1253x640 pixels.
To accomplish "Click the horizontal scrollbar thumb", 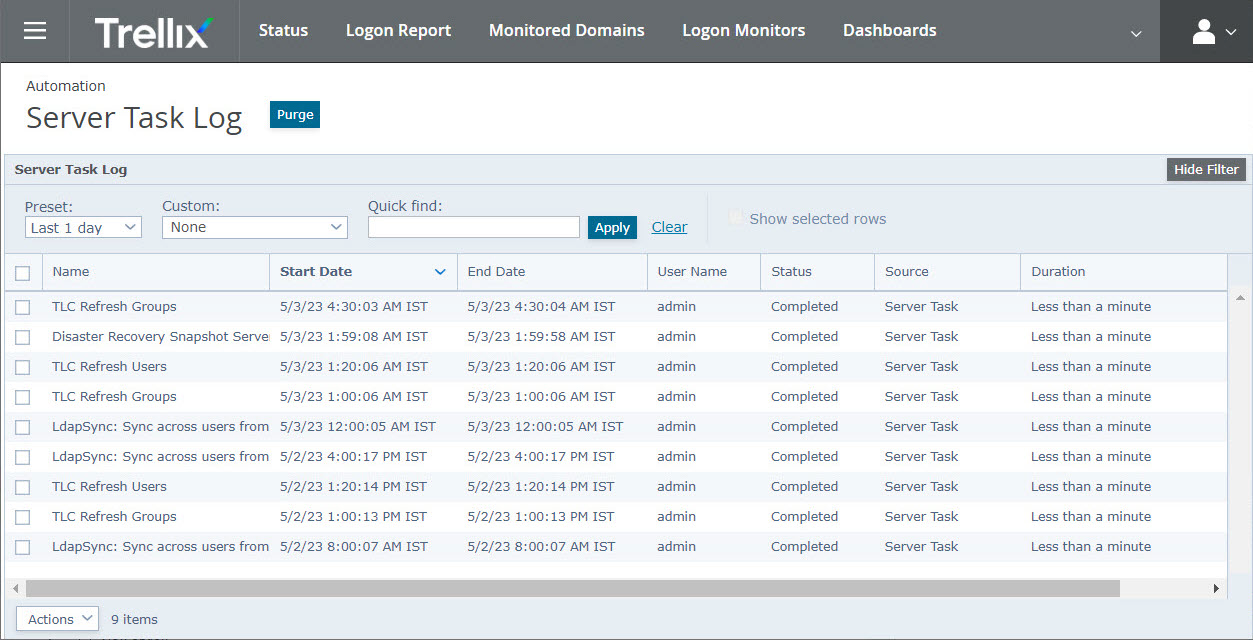I will (x=573, y=589).
